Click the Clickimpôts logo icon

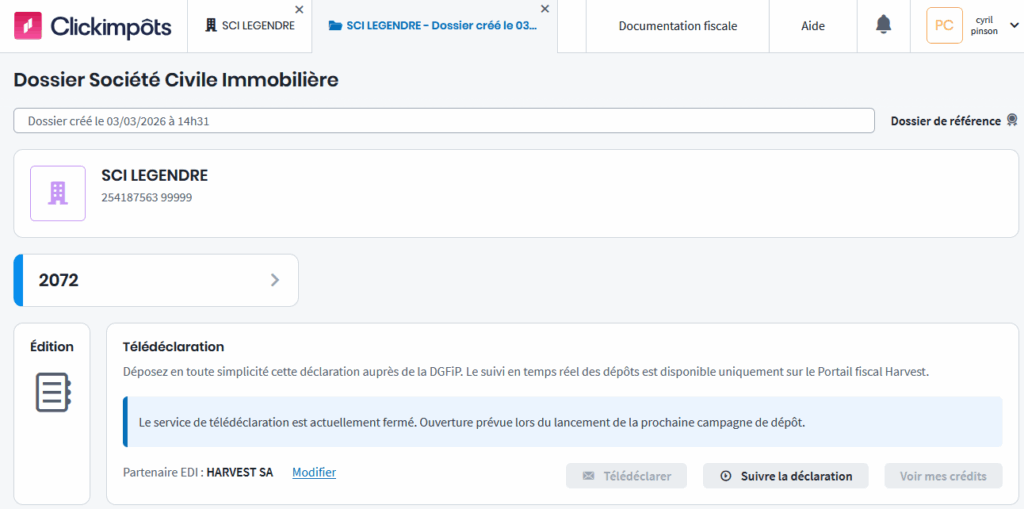pyautogui.click(x=28, y=26)
